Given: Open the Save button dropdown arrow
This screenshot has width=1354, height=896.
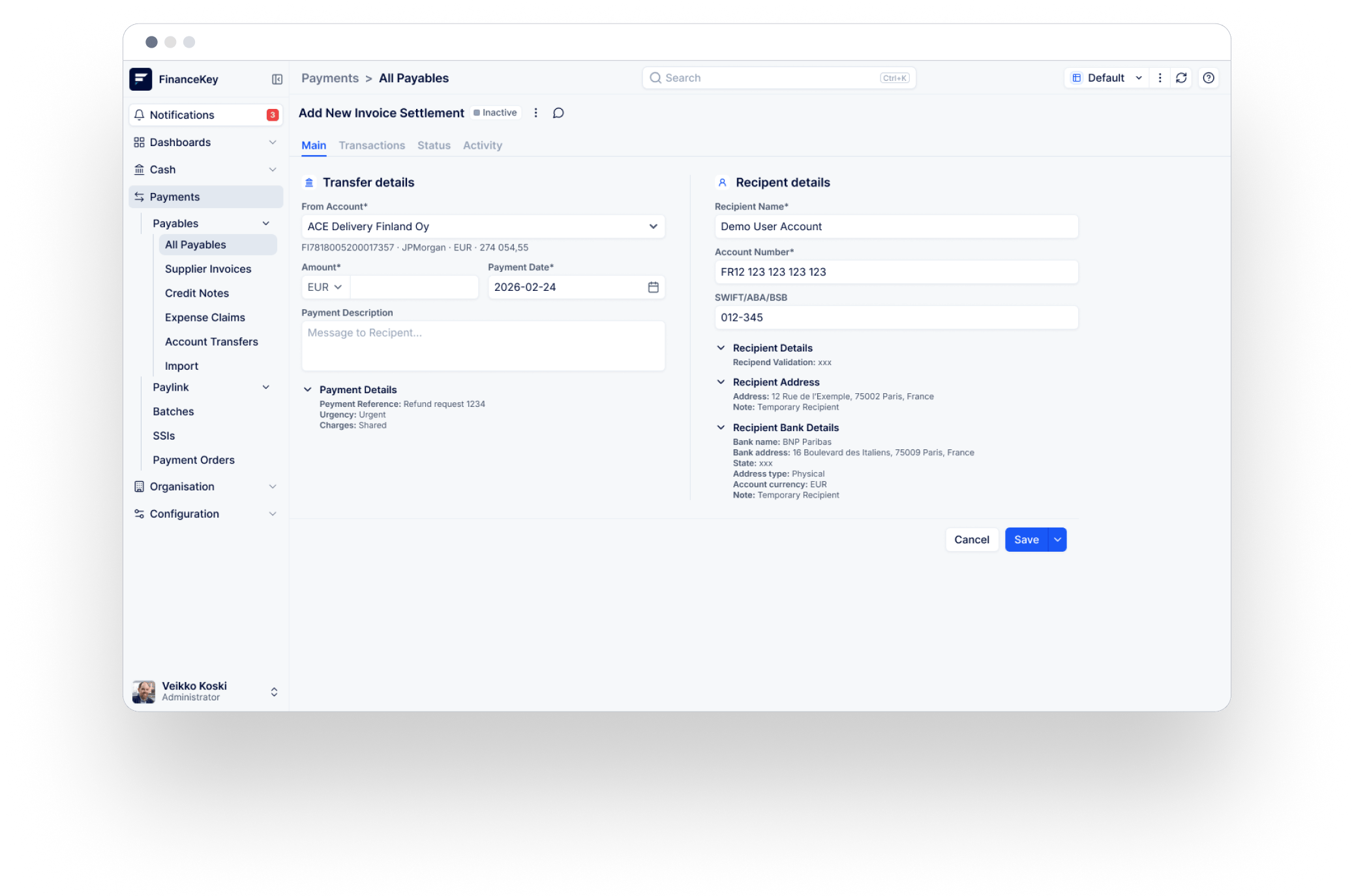Looking at the screenshot, I should (1057, 540).
